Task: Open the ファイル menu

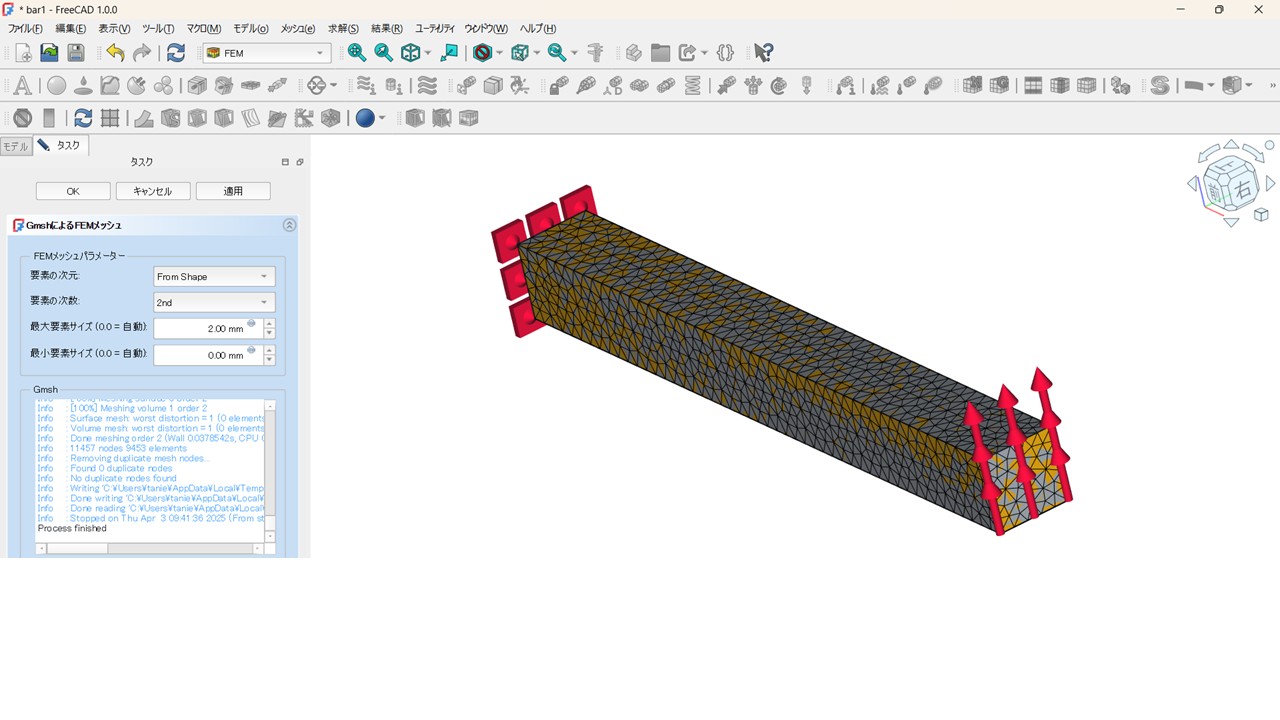Action: pyautogui.click(x=25, y=28)
